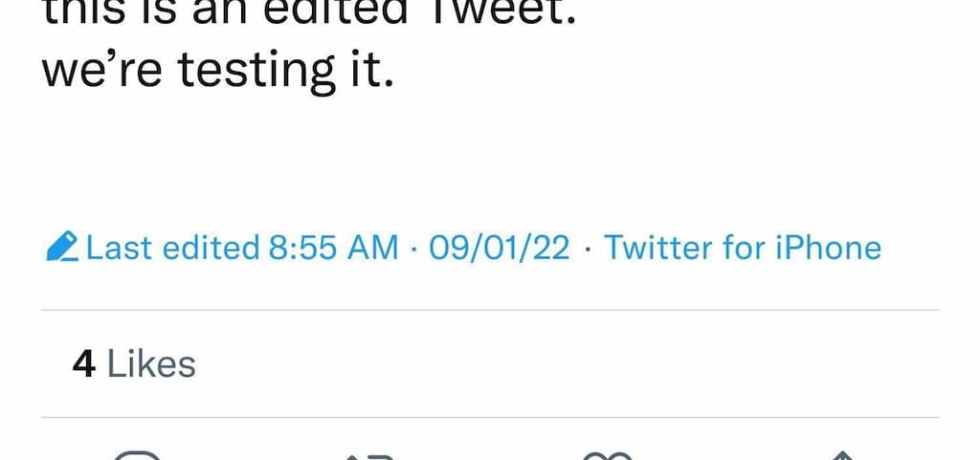
Task: Tap the reply speech bubble icon
Action: (x=137, y=455)
